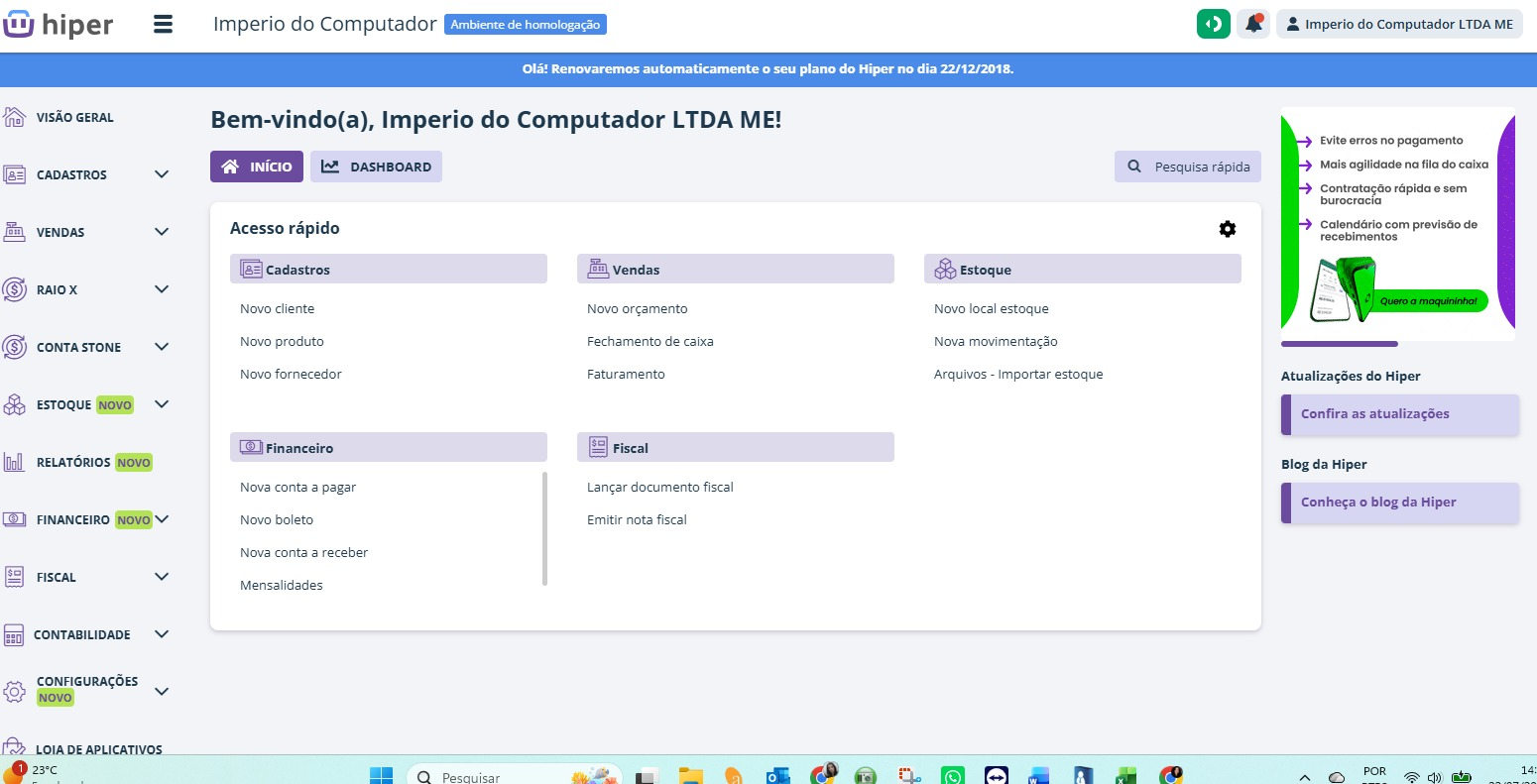
Task: Click the Fiscal receipt icon in sidebar
Action: (14, 577)
